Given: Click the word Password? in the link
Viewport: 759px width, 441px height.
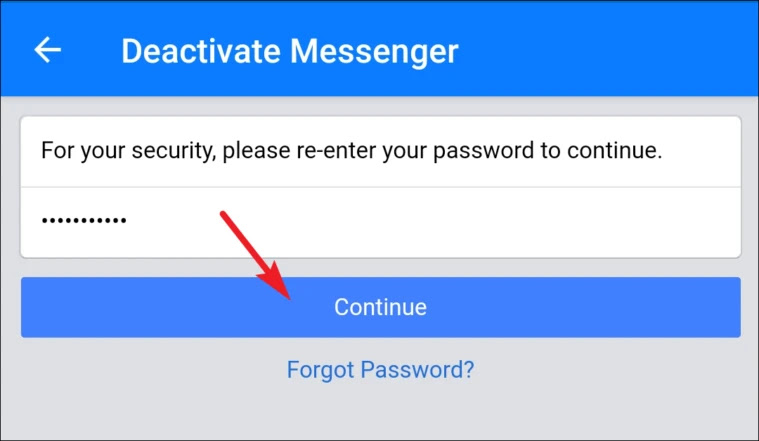Looking at the screenshot, I should click(x=417, y=370).
